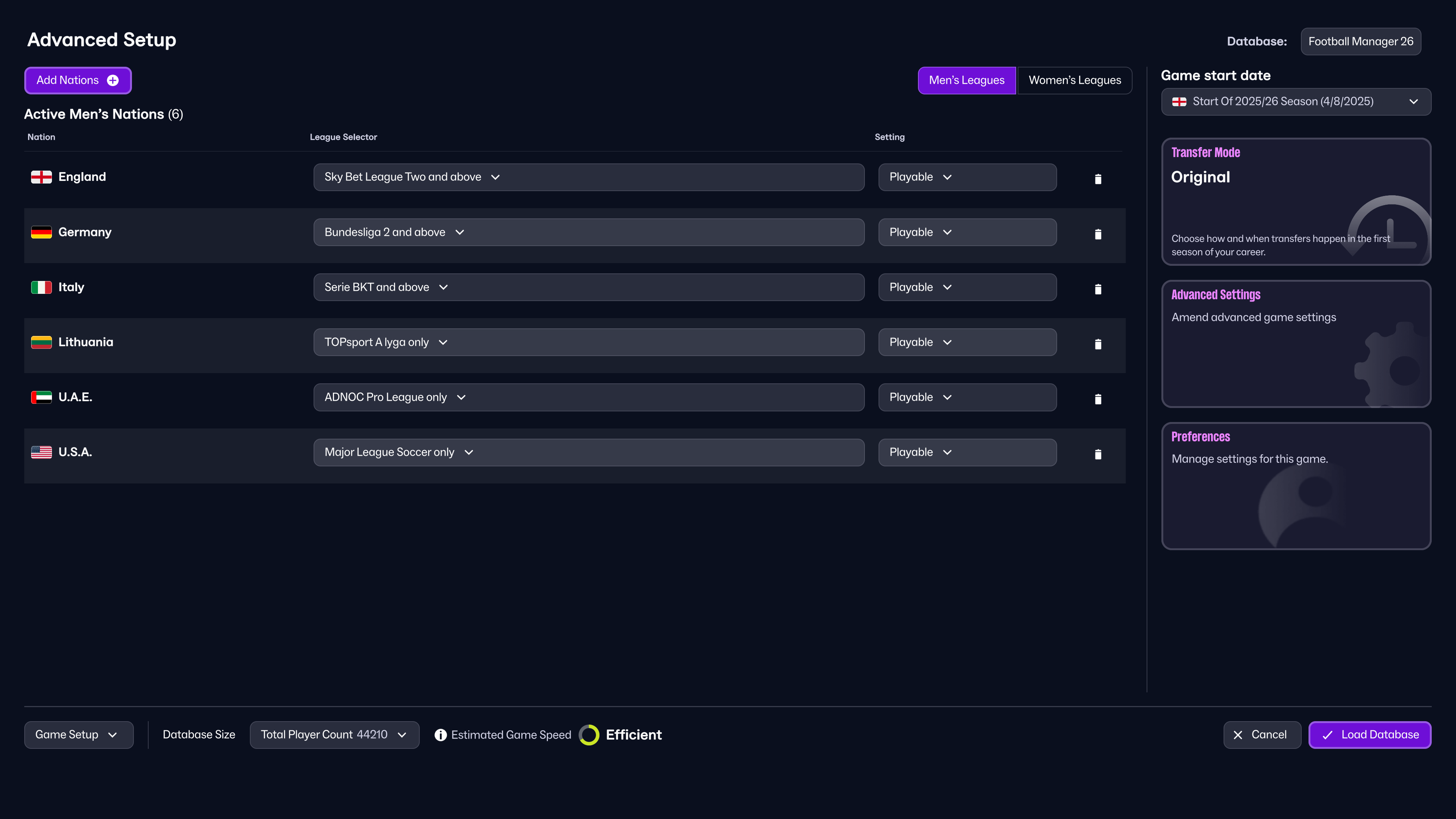
Task: Click the Cancel button
Action: pos(1261,735)
